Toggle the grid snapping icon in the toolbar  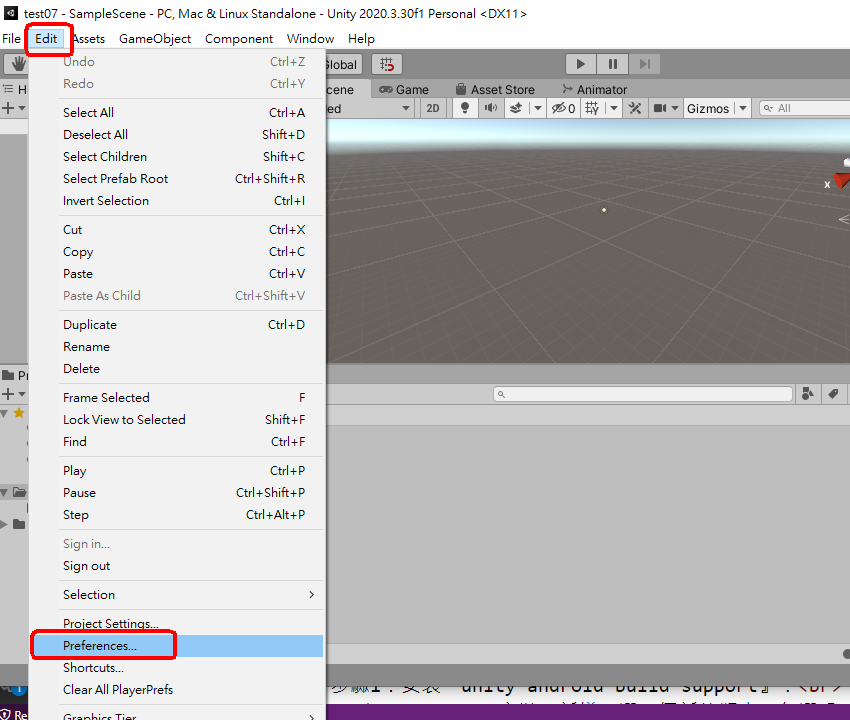pyautogui.click(x=387, y=64)
